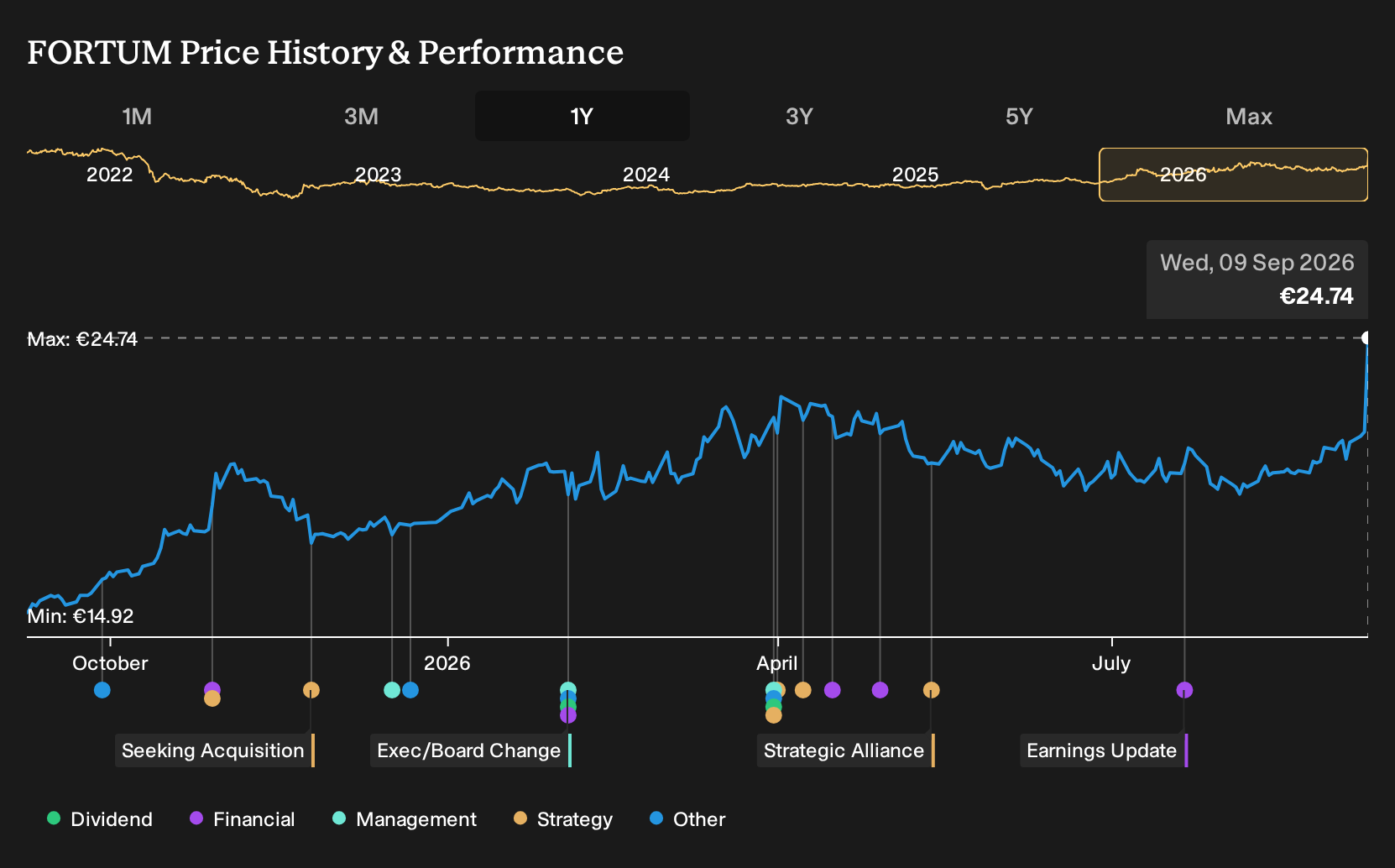Screen dimensions: 1395x868
Task: Click the teal Management legend dot
Action: click(339, 818)
